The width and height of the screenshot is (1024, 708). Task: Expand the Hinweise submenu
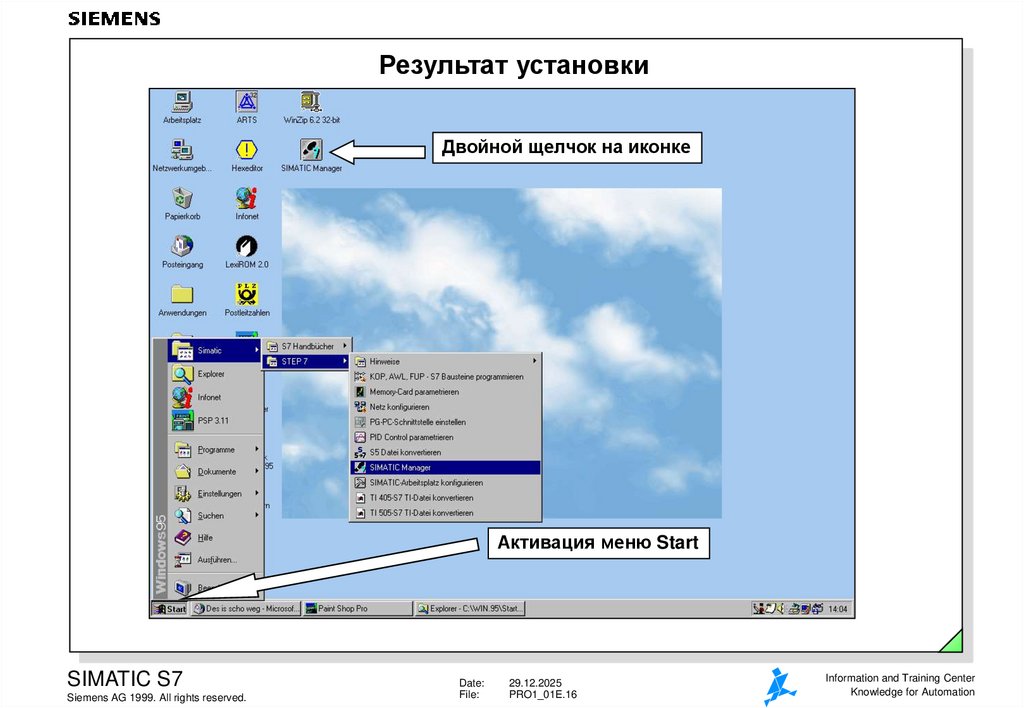tap(385, 361)
